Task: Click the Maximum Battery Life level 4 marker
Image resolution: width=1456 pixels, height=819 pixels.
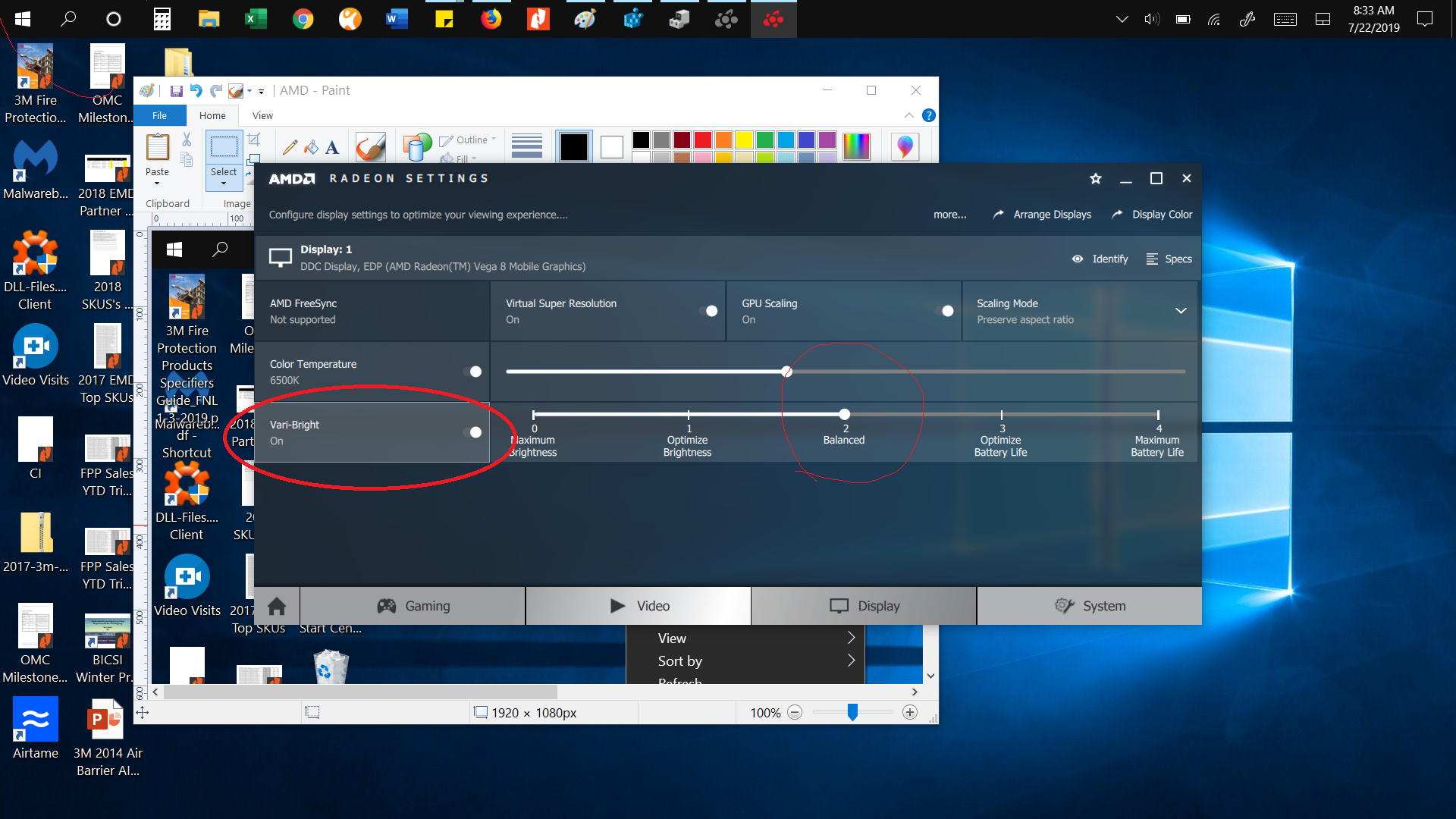Action: (1158, 415)
